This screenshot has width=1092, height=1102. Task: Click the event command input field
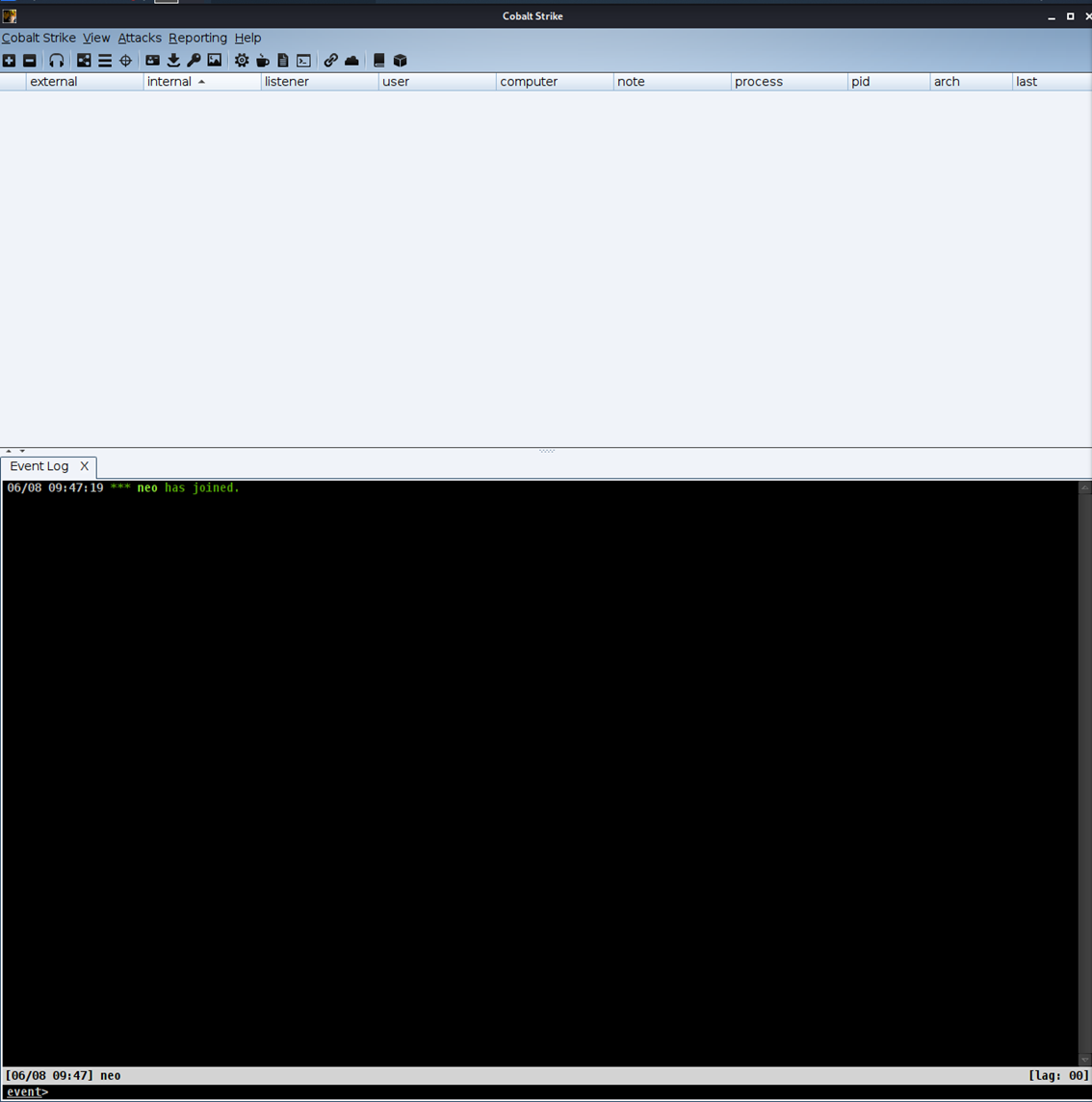tap(559, 1092)
